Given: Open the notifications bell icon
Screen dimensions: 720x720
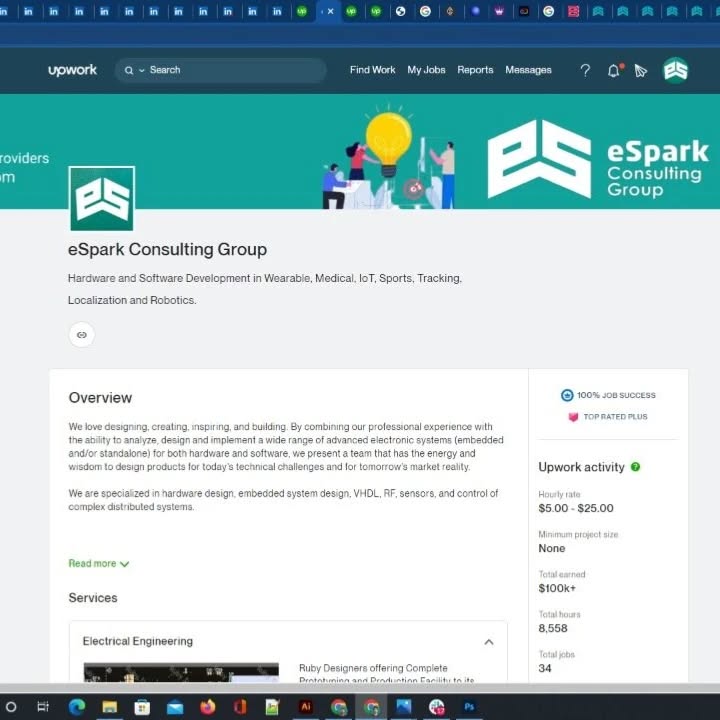Looking at the screenshot, I should point(614,70).
